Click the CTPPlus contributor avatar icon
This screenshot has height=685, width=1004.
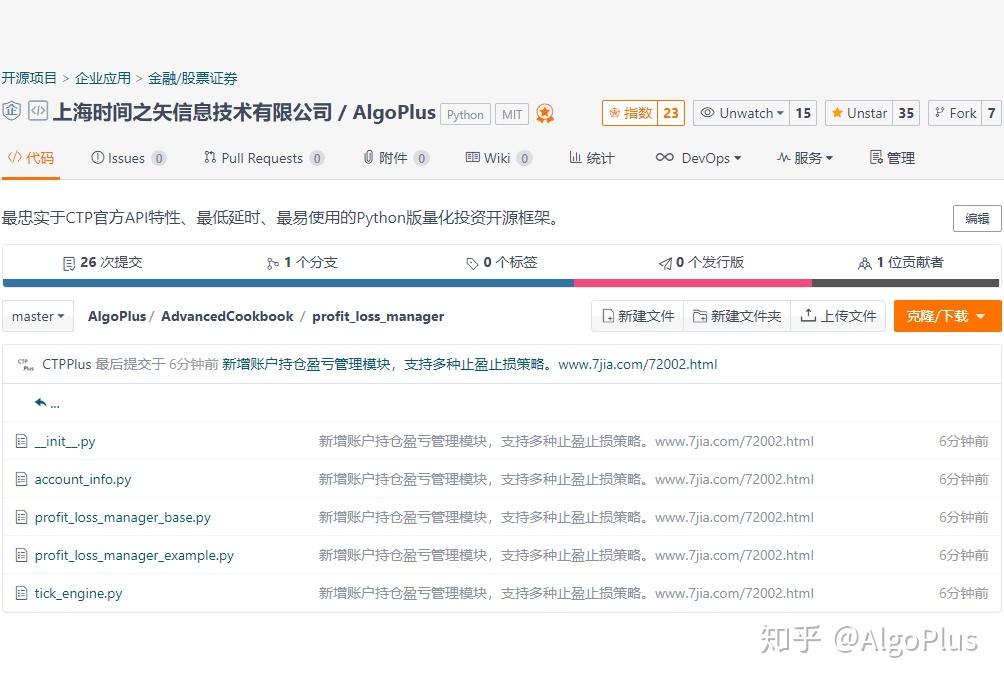[x=27, y=364]
